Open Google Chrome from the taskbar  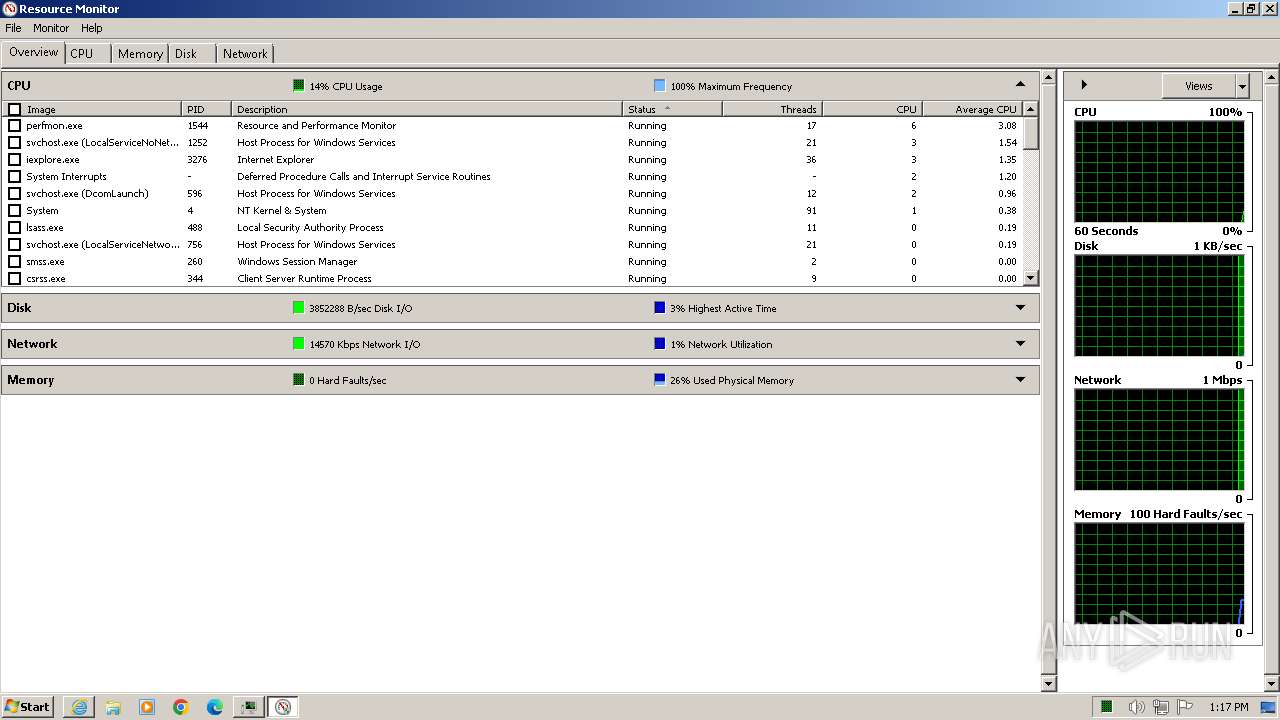click(x=181, y=707)
